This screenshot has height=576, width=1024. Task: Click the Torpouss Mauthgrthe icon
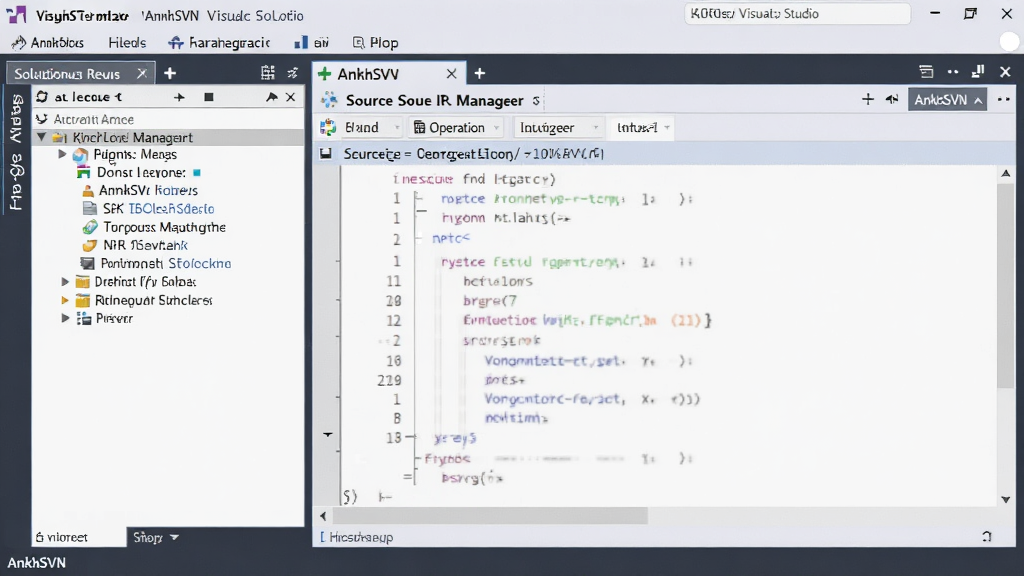tap(89, 227)
